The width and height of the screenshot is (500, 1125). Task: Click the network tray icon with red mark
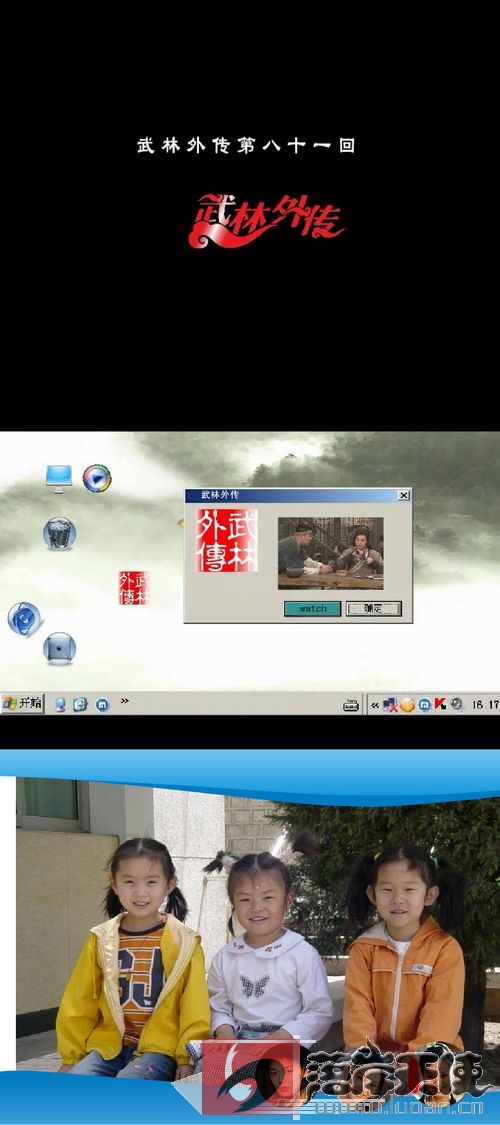tap(391, 705)
